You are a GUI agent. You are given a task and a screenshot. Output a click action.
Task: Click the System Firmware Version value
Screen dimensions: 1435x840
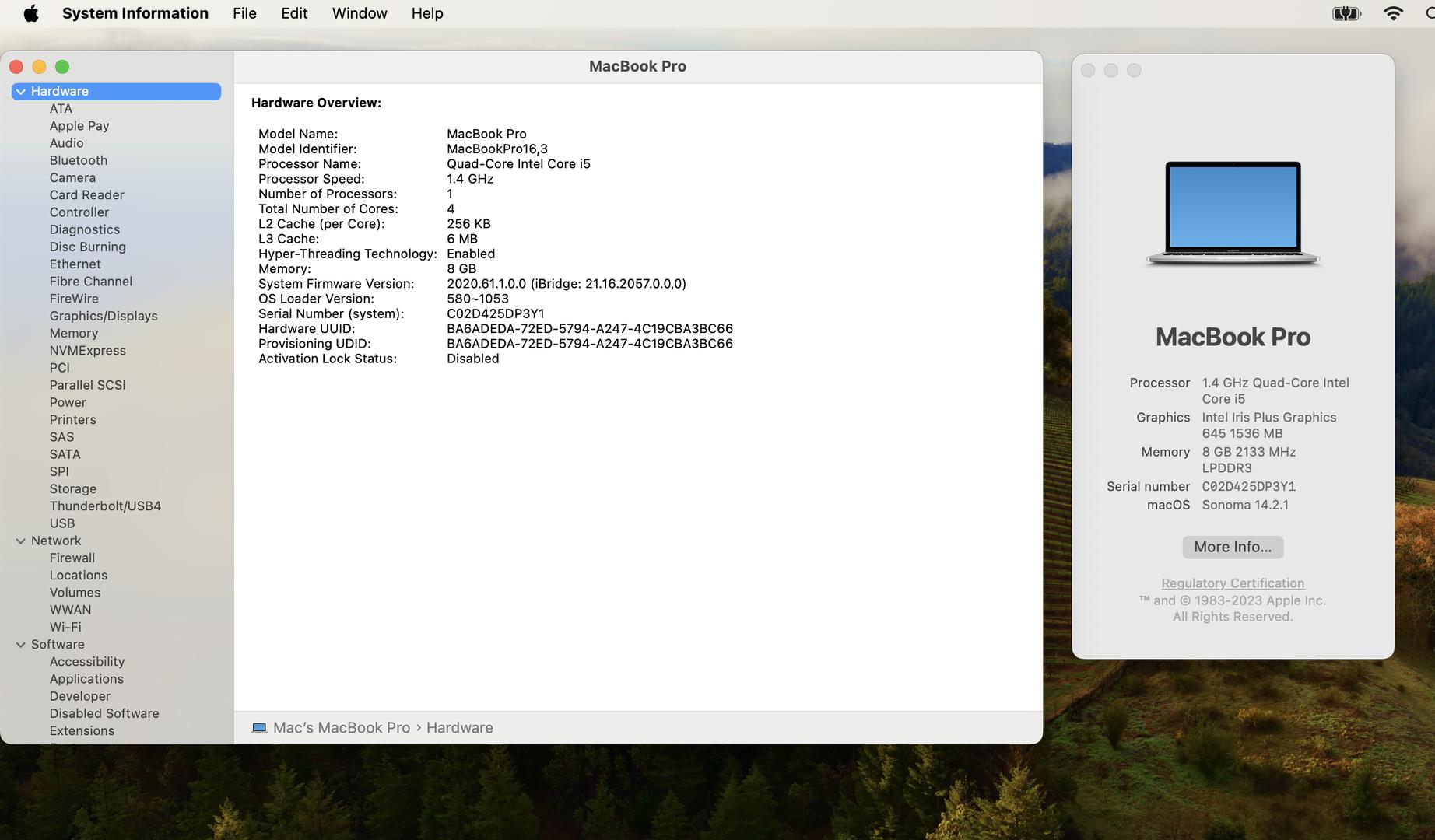(x=567, y=284)
